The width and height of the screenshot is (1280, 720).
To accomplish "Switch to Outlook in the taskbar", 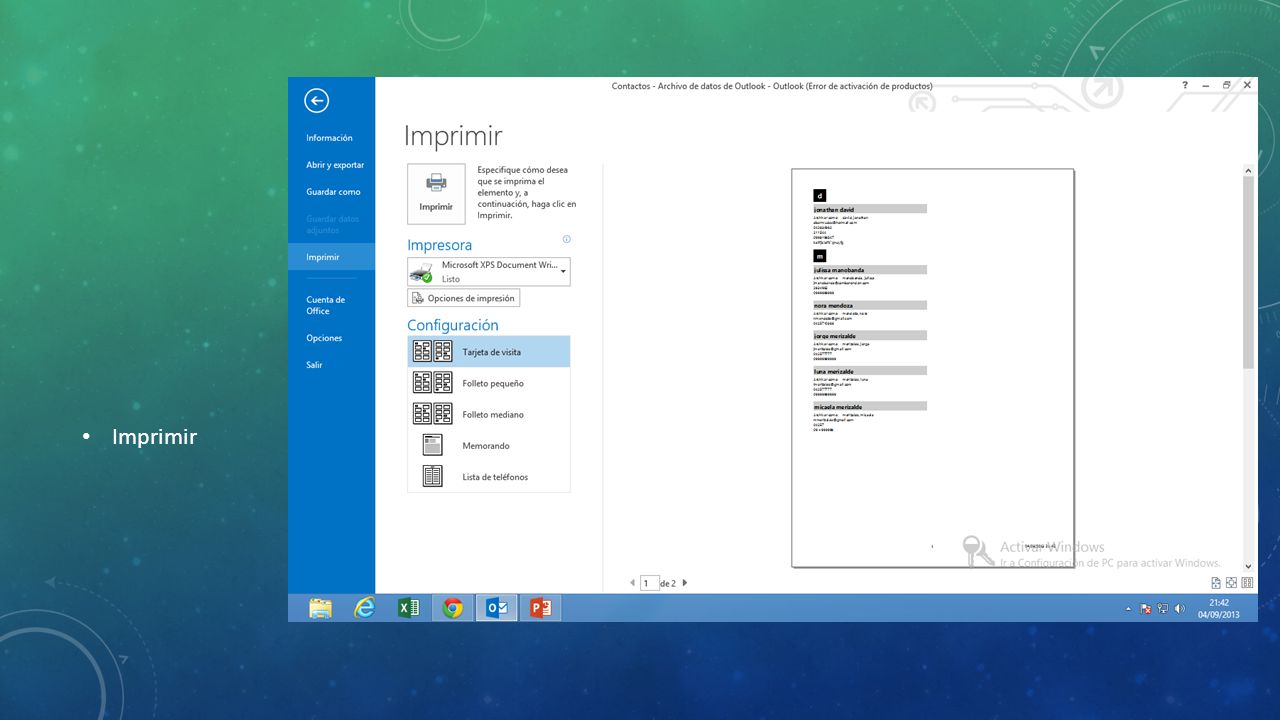I will pos(497,608).
